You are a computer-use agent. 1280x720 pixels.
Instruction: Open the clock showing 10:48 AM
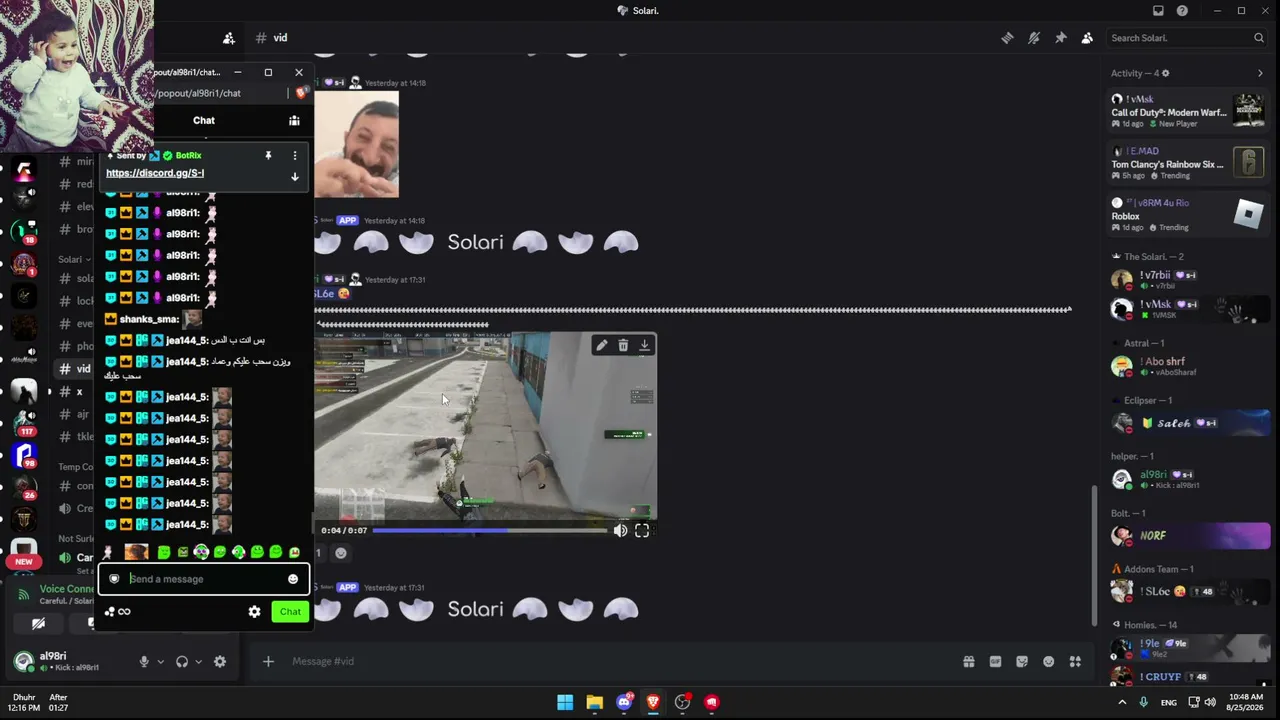(x=1246, y=702)
